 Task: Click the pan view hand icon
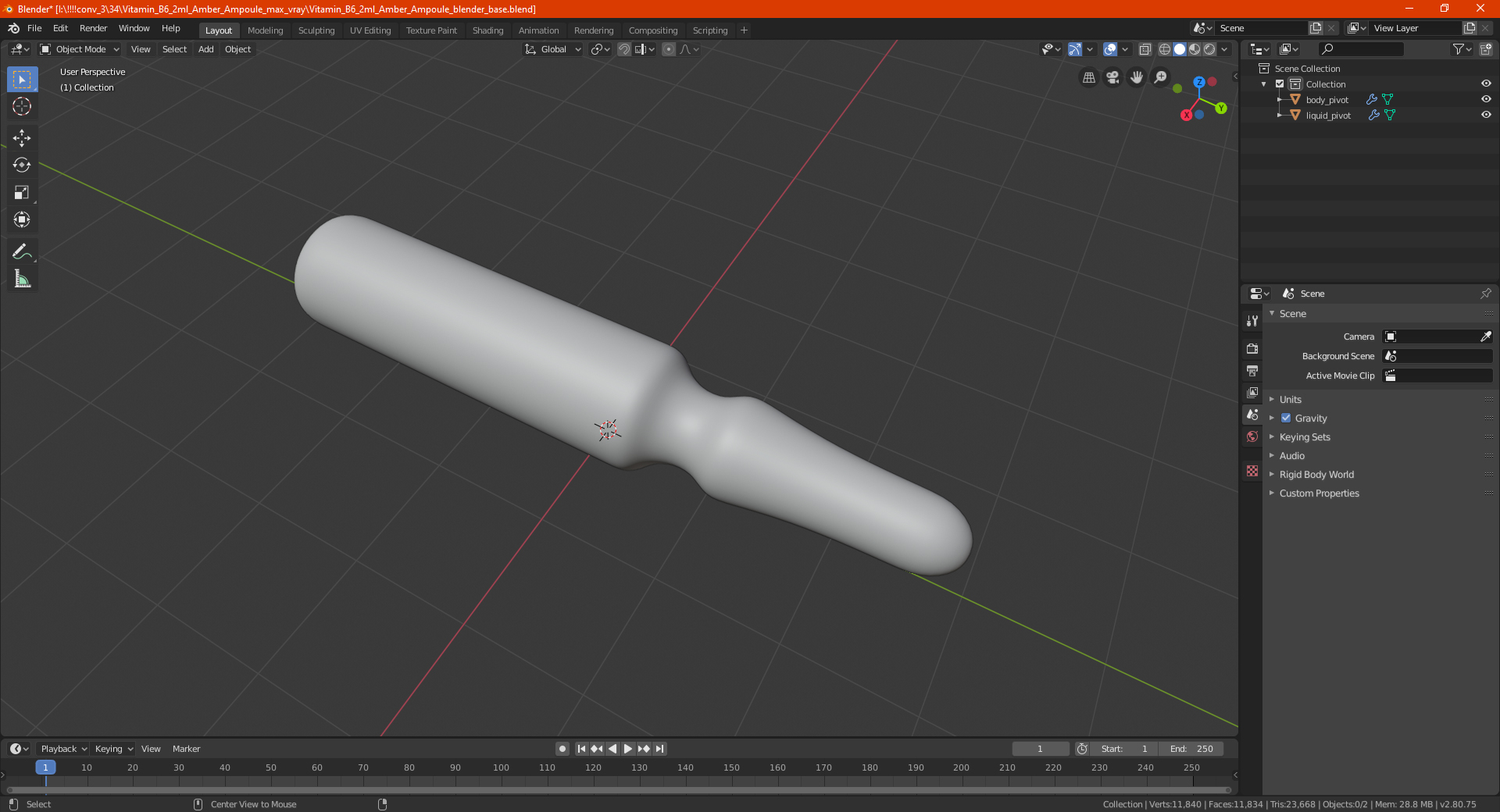coord(1137,77)
